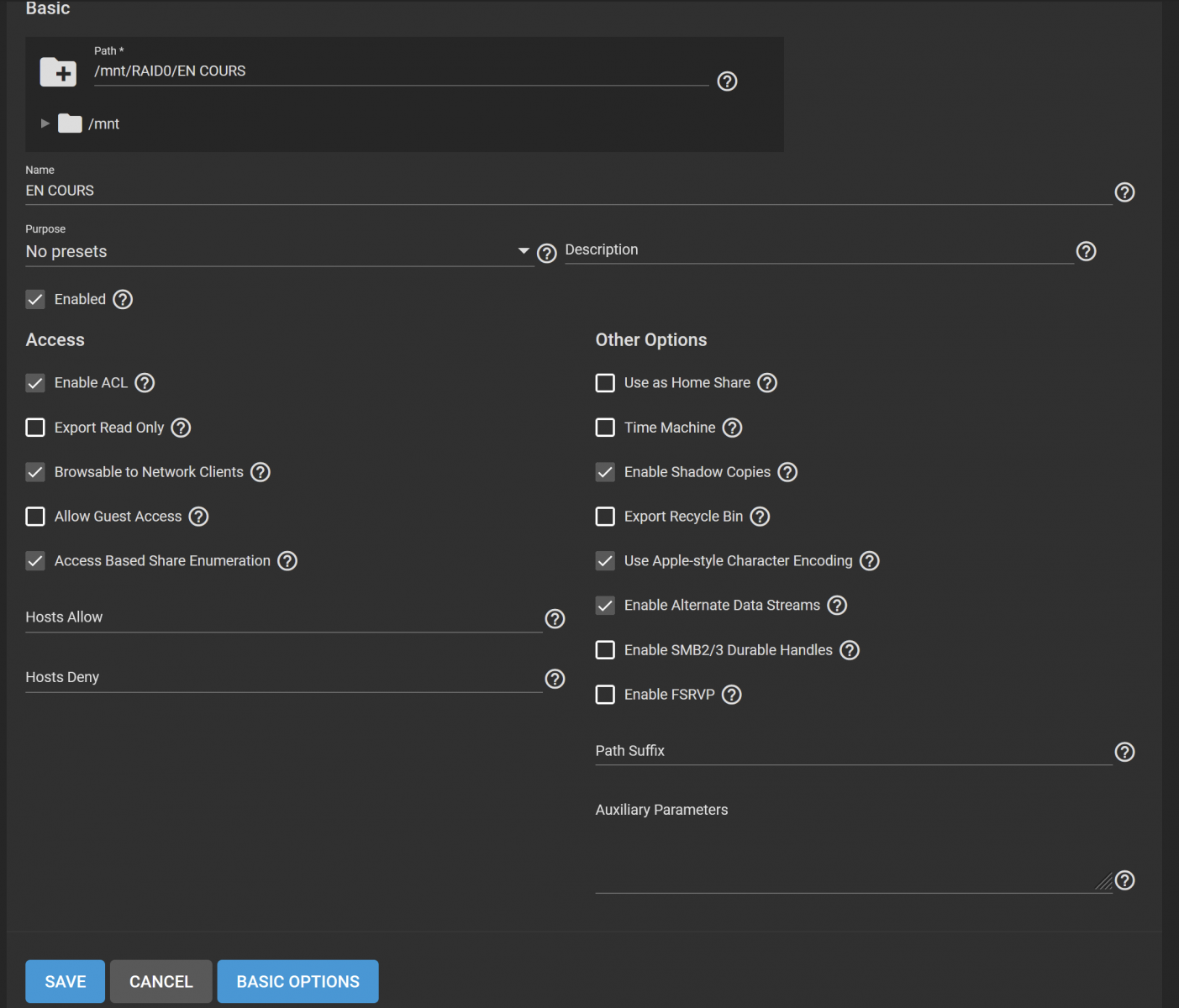The width and height of the screenshot is (1179, 1008).
Task: Show help for Allow Guest Access
Action: 198,517
